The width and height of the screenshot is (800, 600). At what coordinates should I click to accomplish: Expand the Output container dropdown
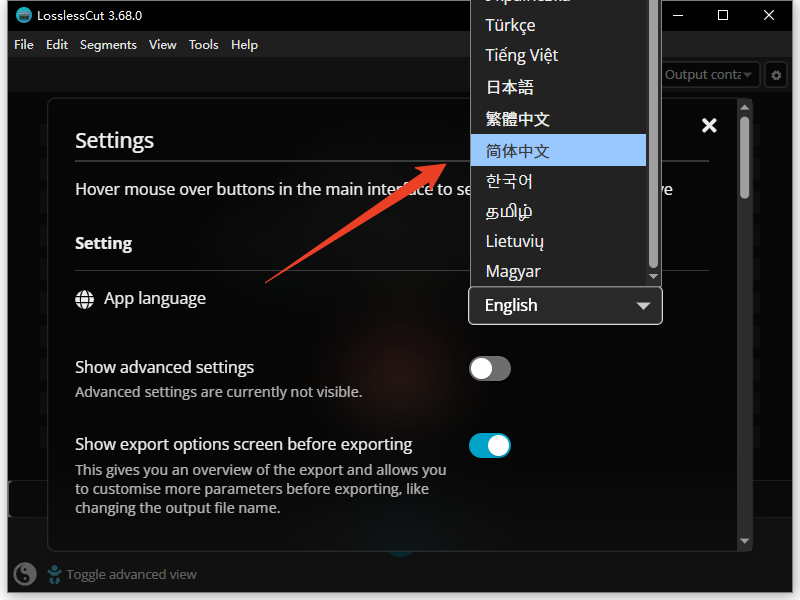709,75
